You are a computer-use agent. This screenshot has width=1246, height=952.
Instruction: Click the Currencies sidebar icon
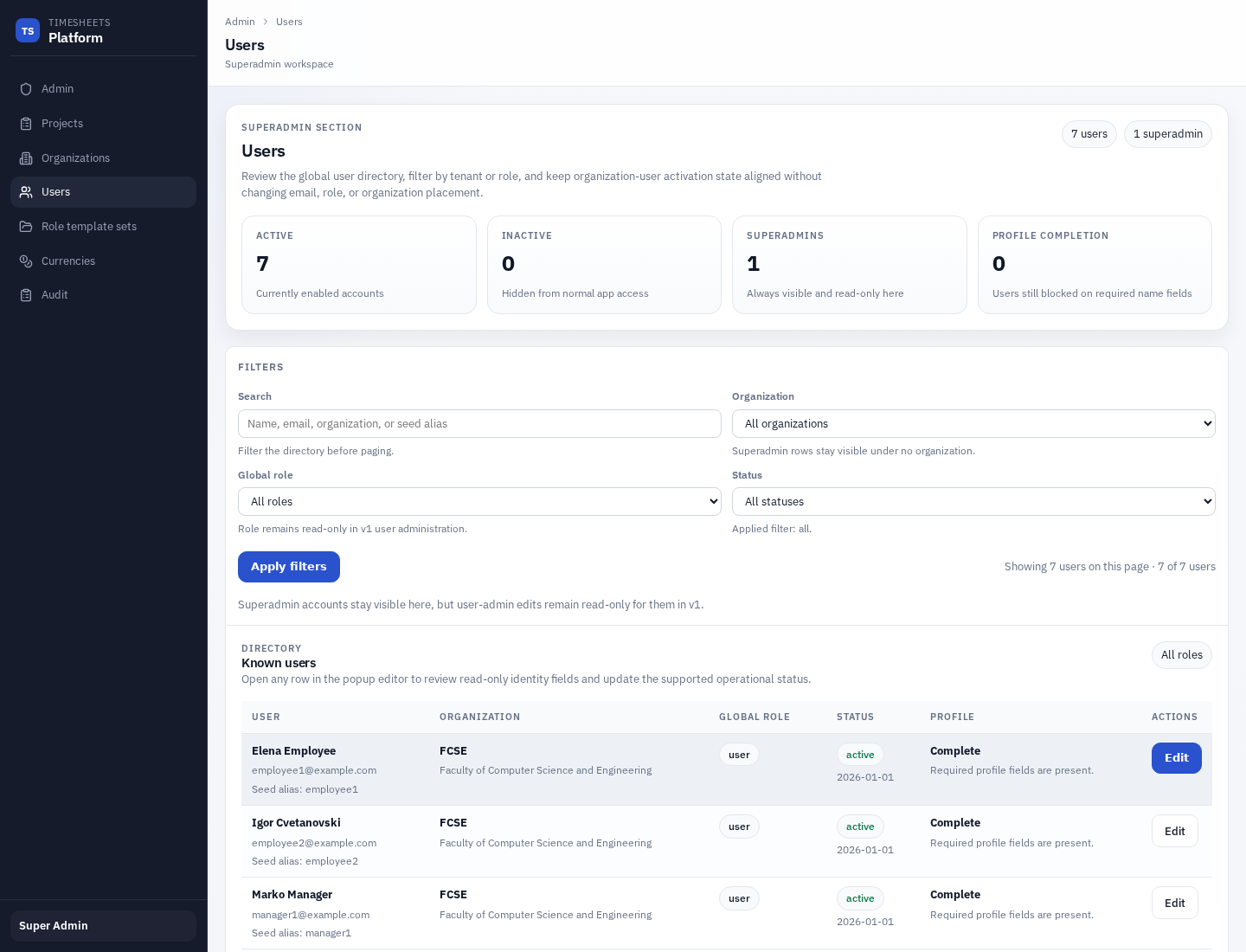[x=27, y=261]
